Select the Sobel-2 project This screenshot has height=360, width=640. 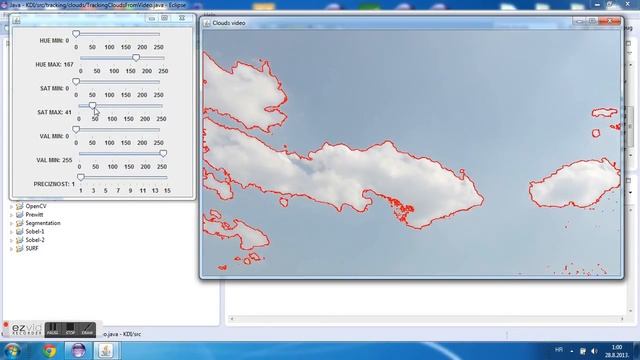click(x=35, y=240)
